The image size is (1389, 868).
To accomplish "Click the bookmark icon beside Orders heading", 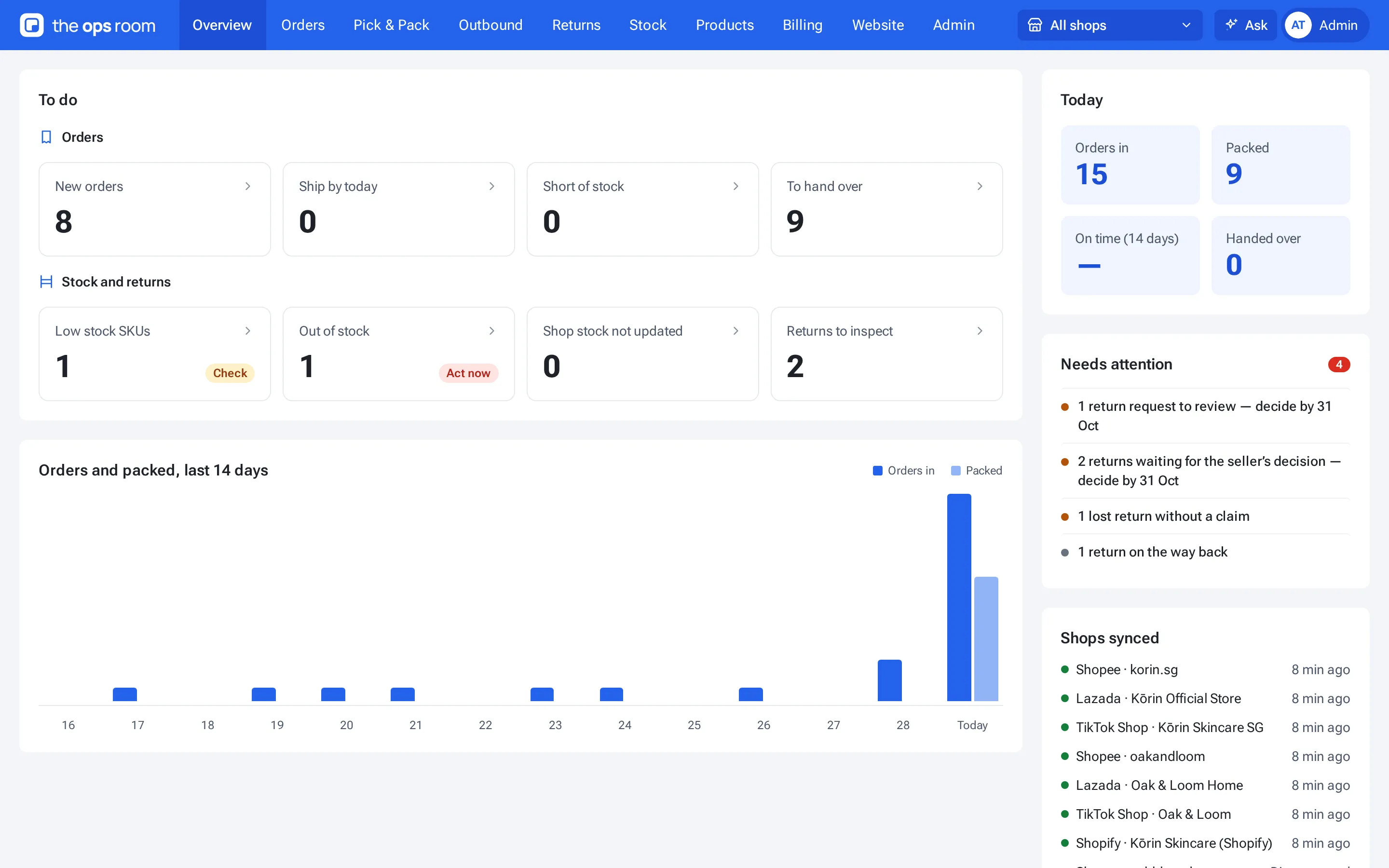I will (46, 137).
